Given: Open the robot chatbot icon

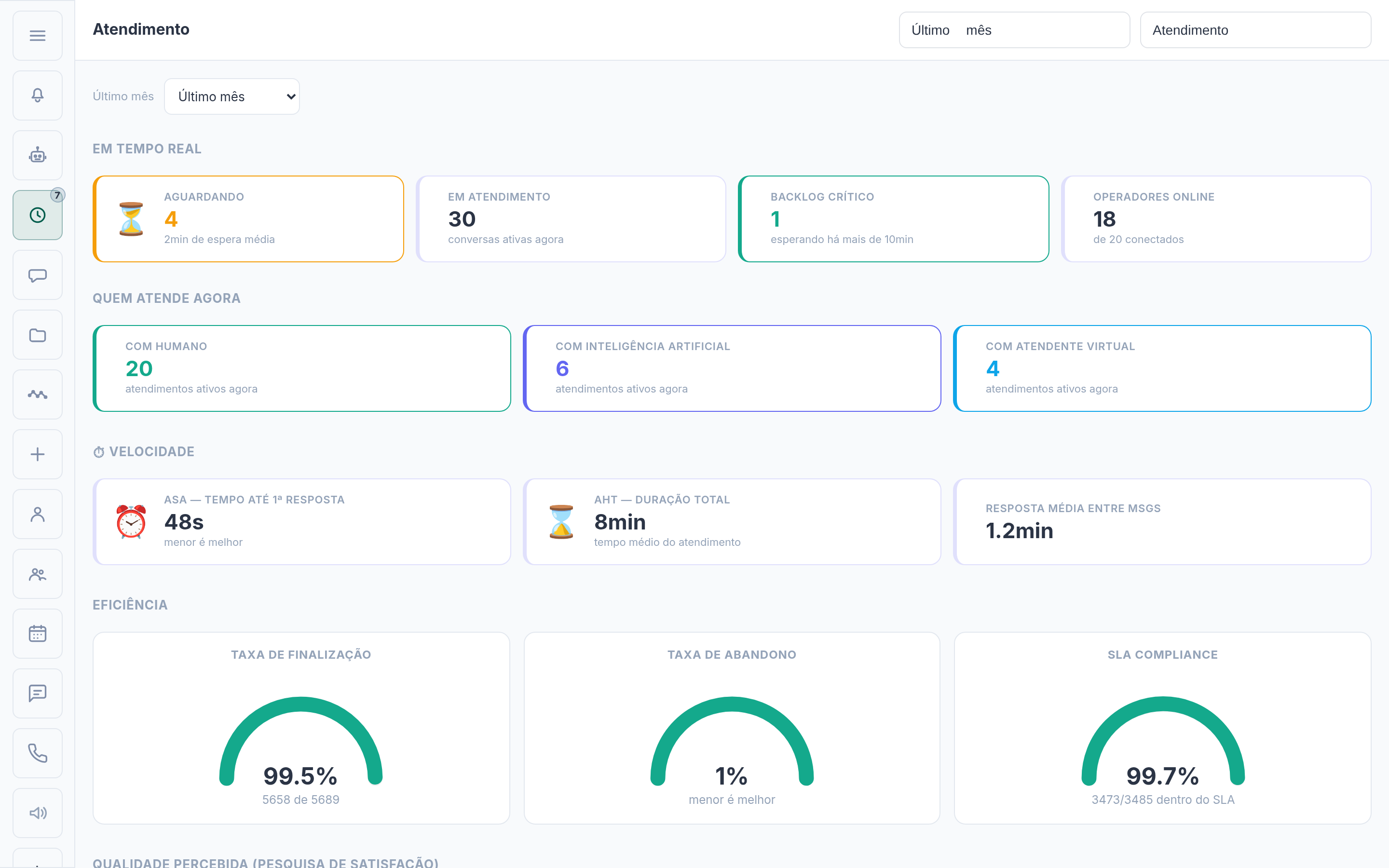Looking at the screenshot, I should [x=37, y=155].
